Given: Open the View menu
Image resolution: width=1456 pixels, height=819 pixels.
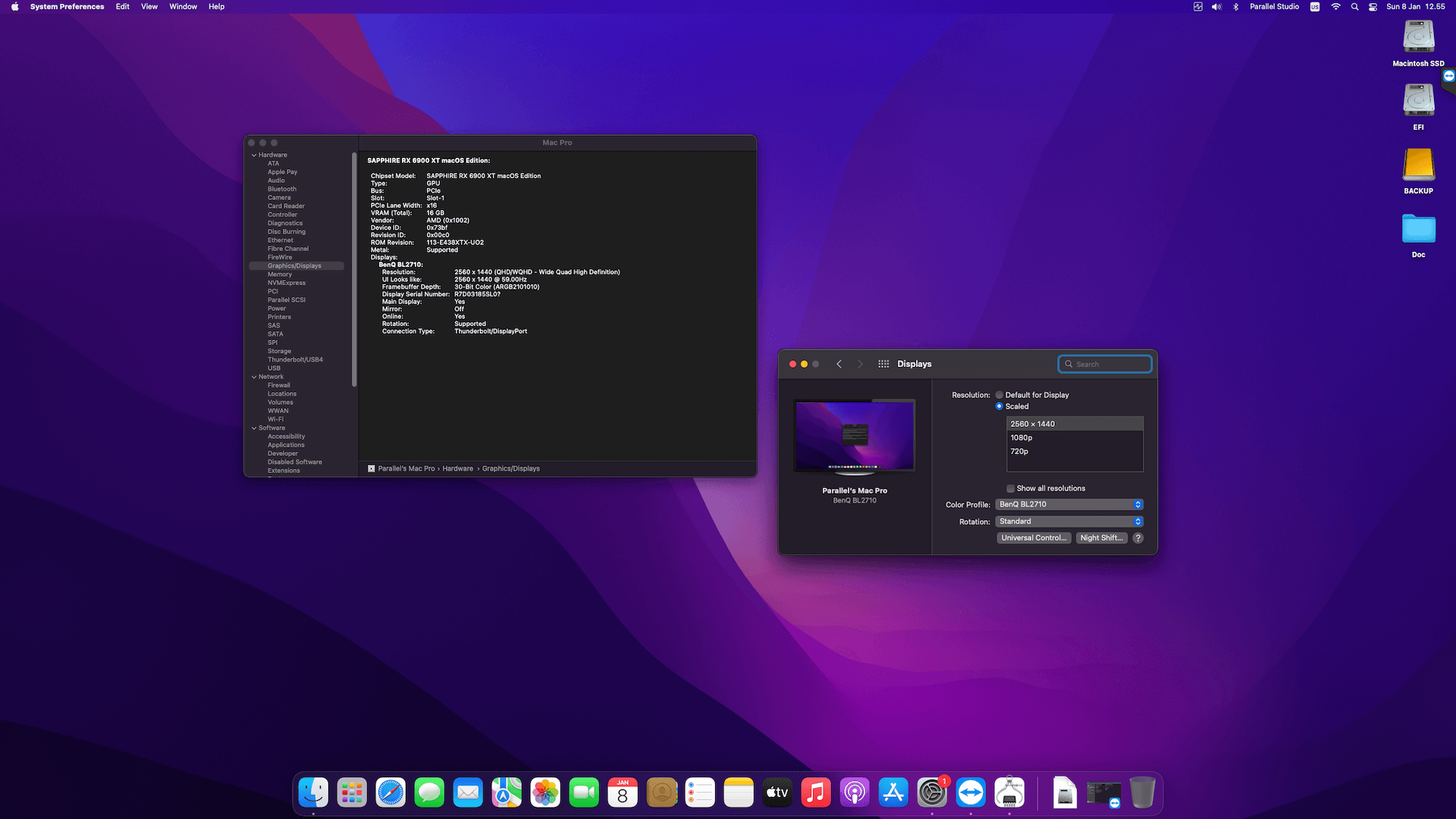Looking at the screenshot, I should tap(149, 7).
